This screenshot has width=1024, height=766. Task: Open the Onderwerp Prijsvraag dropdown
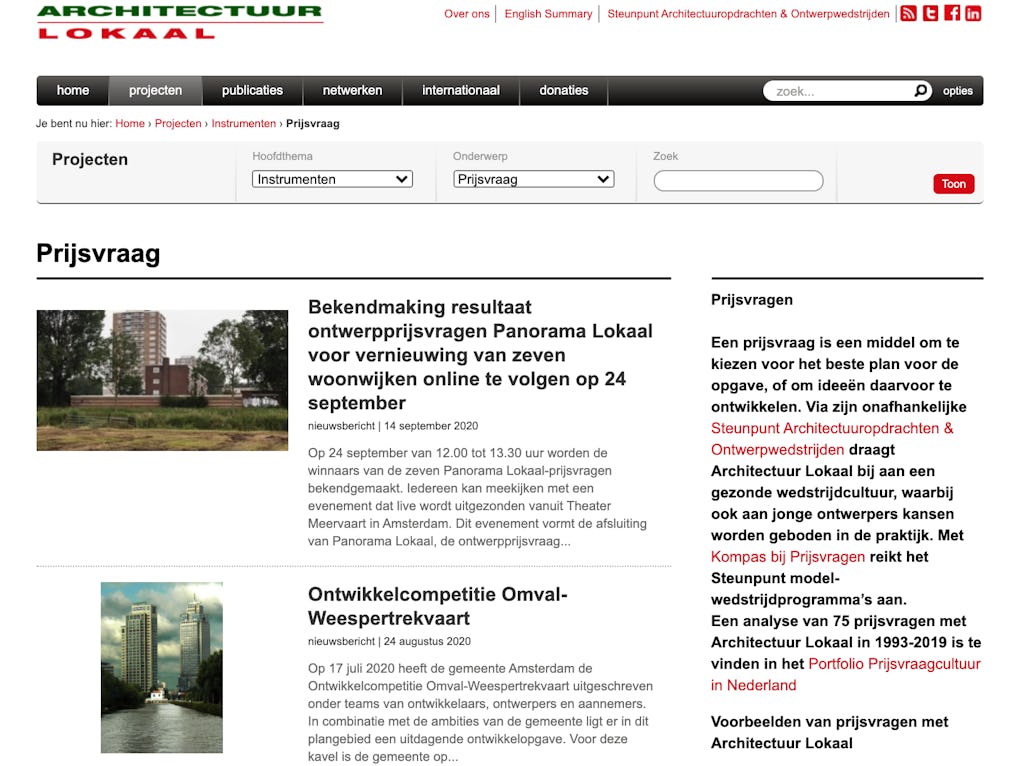click(533, 180)
